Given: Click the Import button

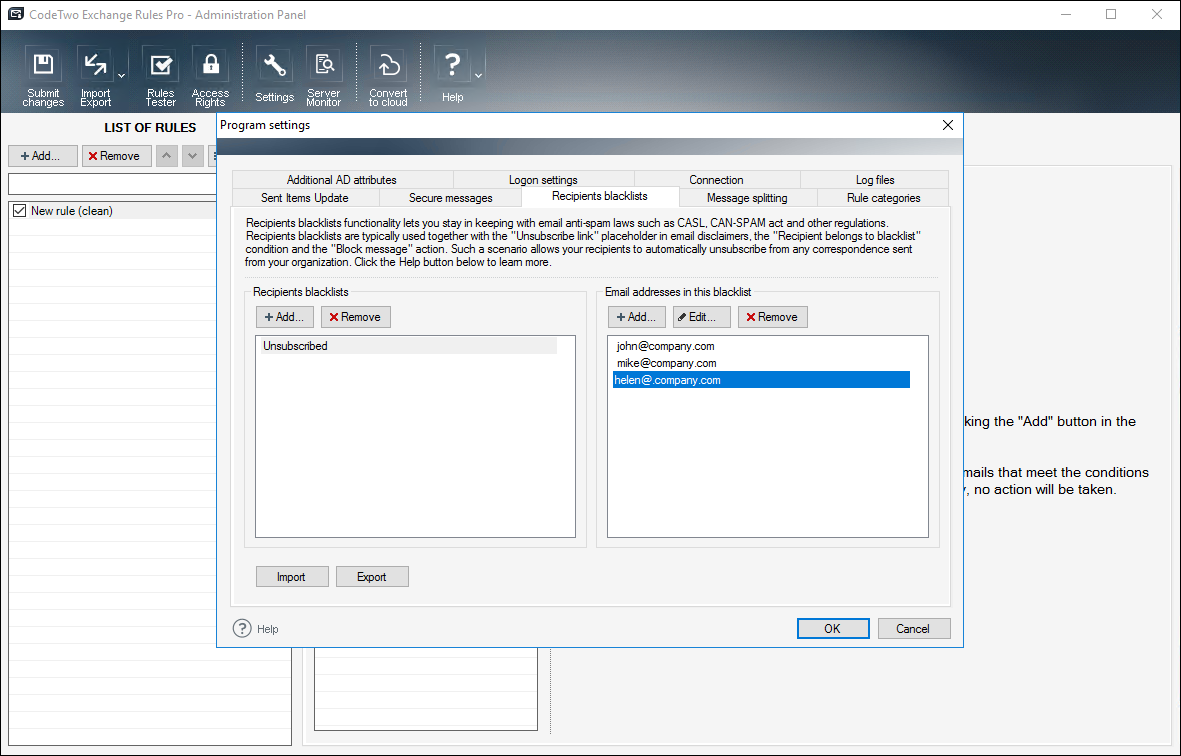Looking at the screenshot, I should tap(292, 577).
